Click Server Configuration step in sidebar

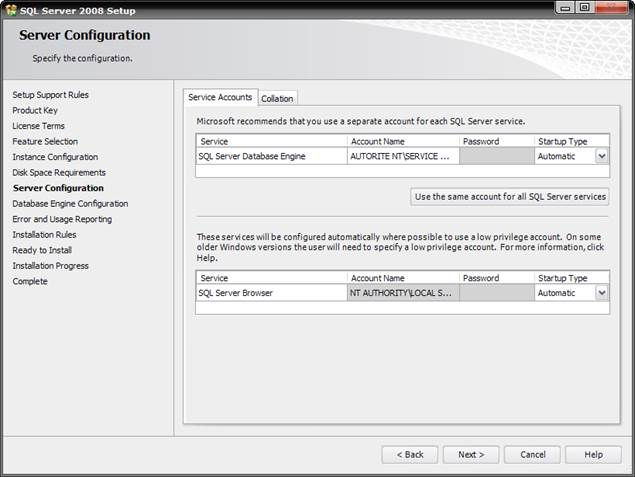[58, 188]
